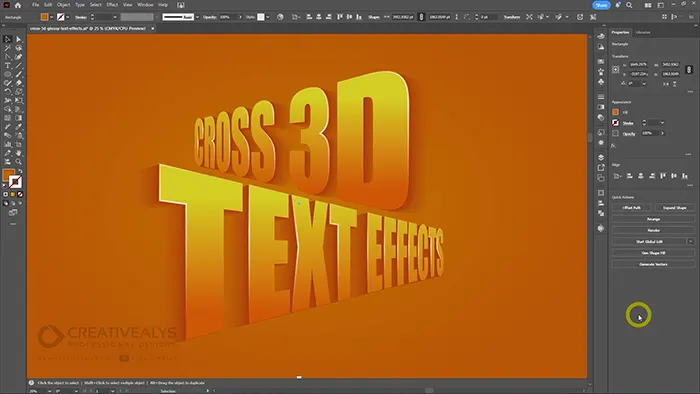The height and width of the screenshot is (394, 700).
Task: Open the Start Global Edit options dropdown
Action: (x=691, y=241)
